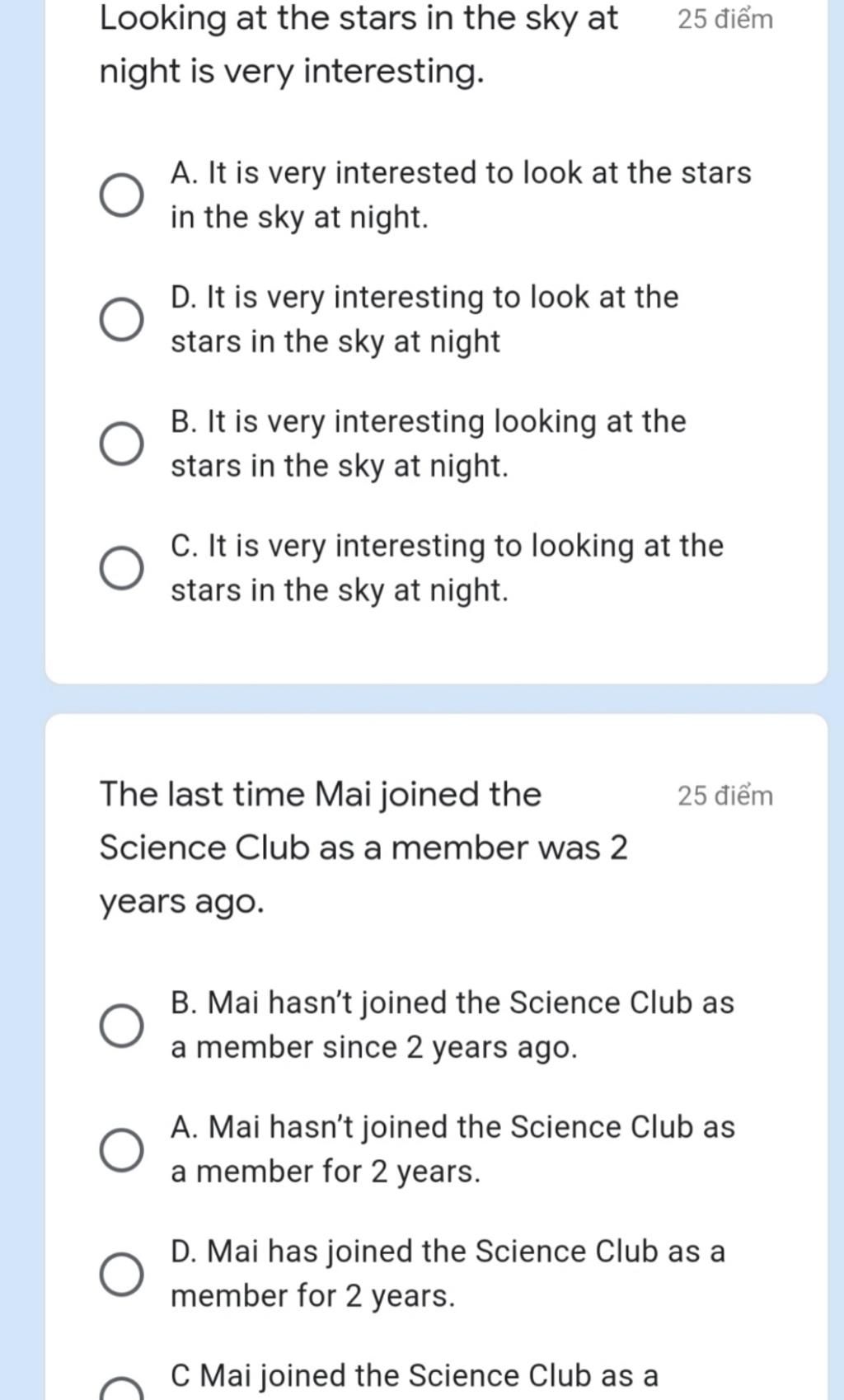This screenshot has height=1400, width=844.
Task: Select the partially visible 'C Mai joined' radio
Action: (122, 1389)
